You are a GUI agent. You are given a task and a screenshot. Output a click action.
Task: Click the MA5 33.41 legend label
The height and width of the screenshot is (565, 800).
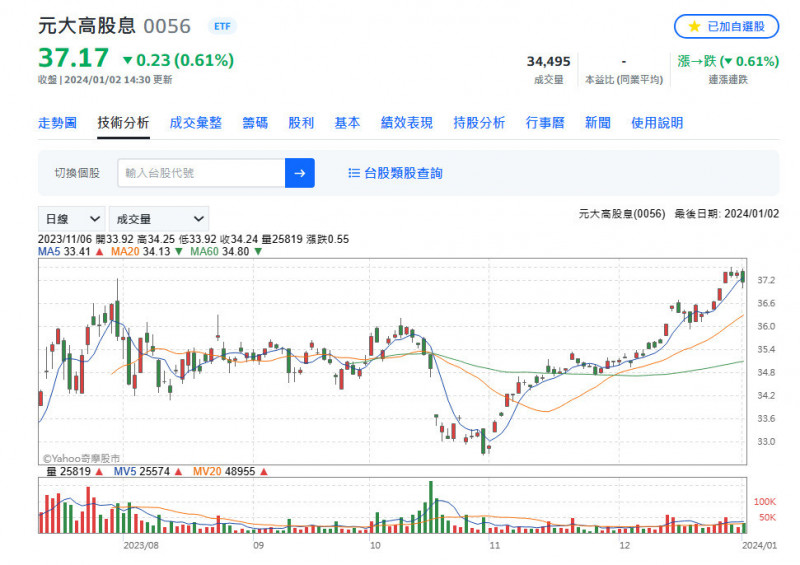(70, 251)
